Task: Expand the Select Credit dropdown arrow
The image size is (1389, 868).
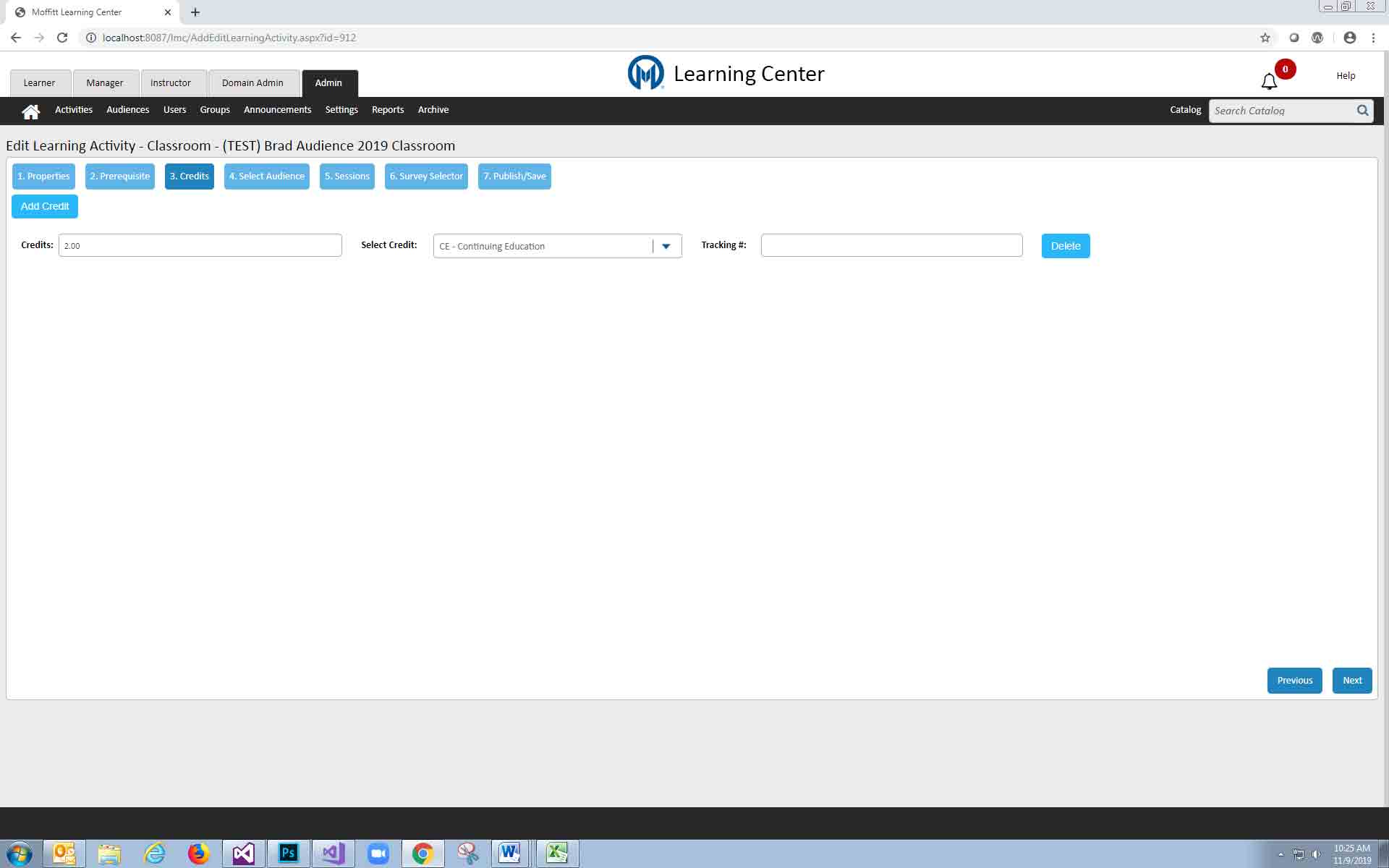Action: pos(666,246)
